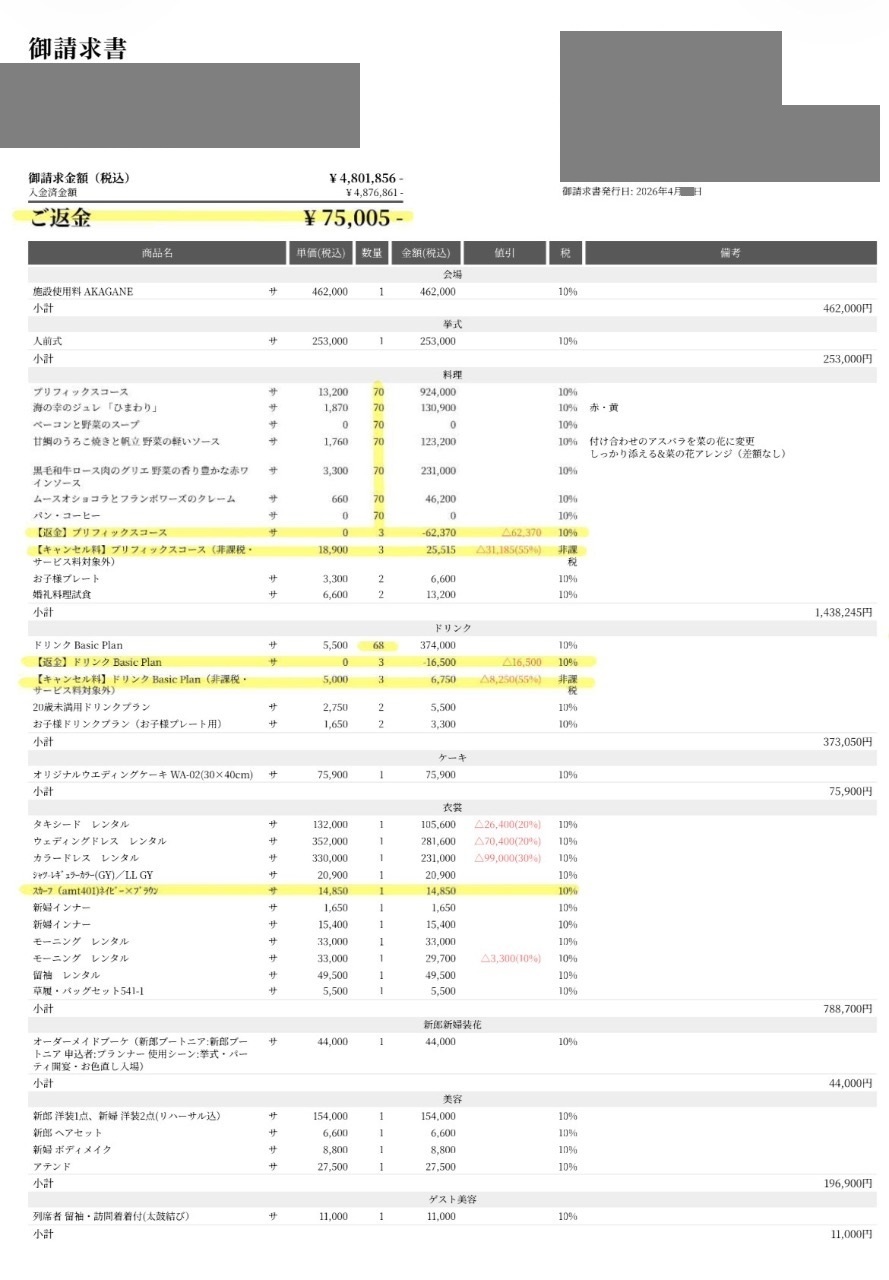Click the 御請求金額 total ¥4,801,856
This screenshot has height=1280, width=889.
365,178
